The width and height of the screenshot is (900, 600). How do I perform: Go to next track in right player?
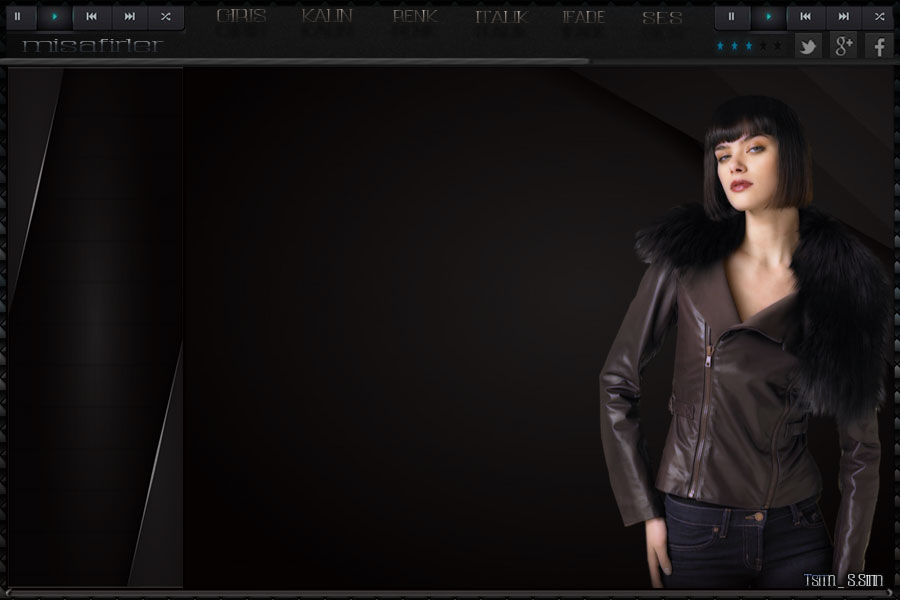[843, 17]
